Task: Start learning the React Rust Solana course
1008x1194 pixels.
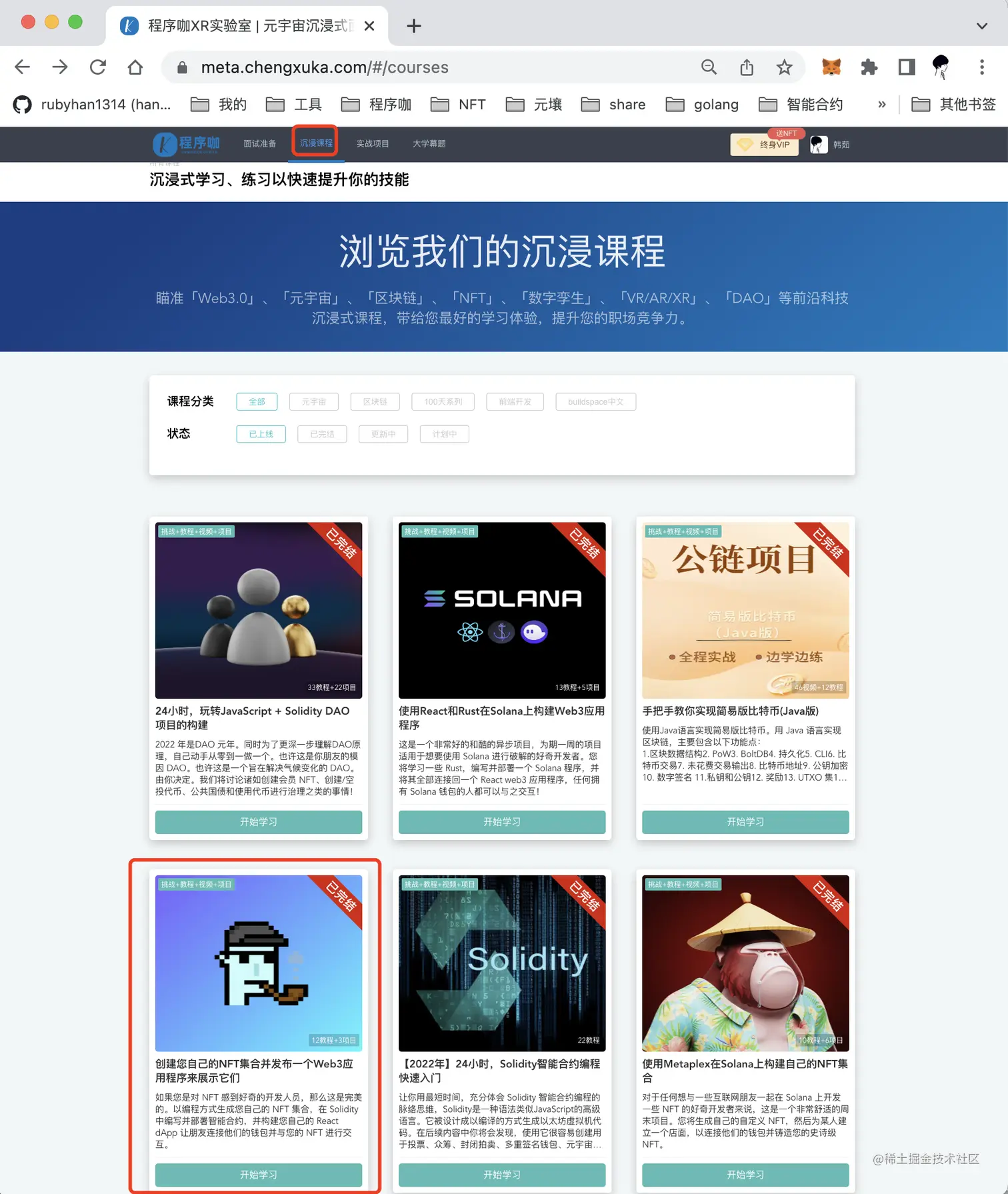Action: click(502, 822)
